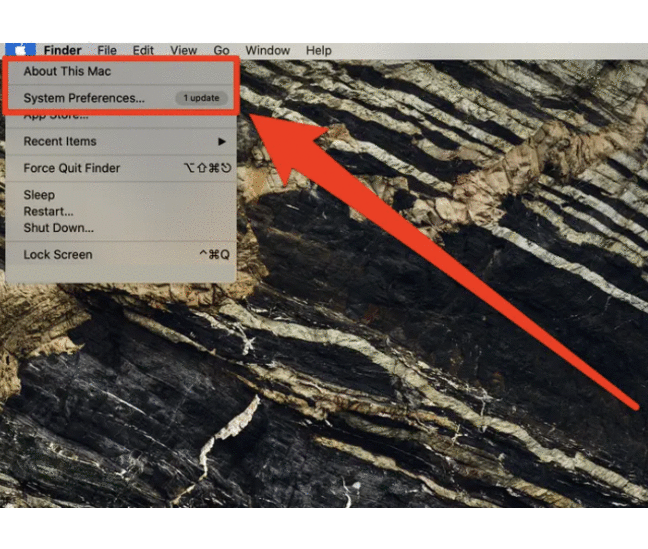Open App Store from Apple menu
Image resolution: width=648 pixels, height=549 pixels.
[56, 116]
